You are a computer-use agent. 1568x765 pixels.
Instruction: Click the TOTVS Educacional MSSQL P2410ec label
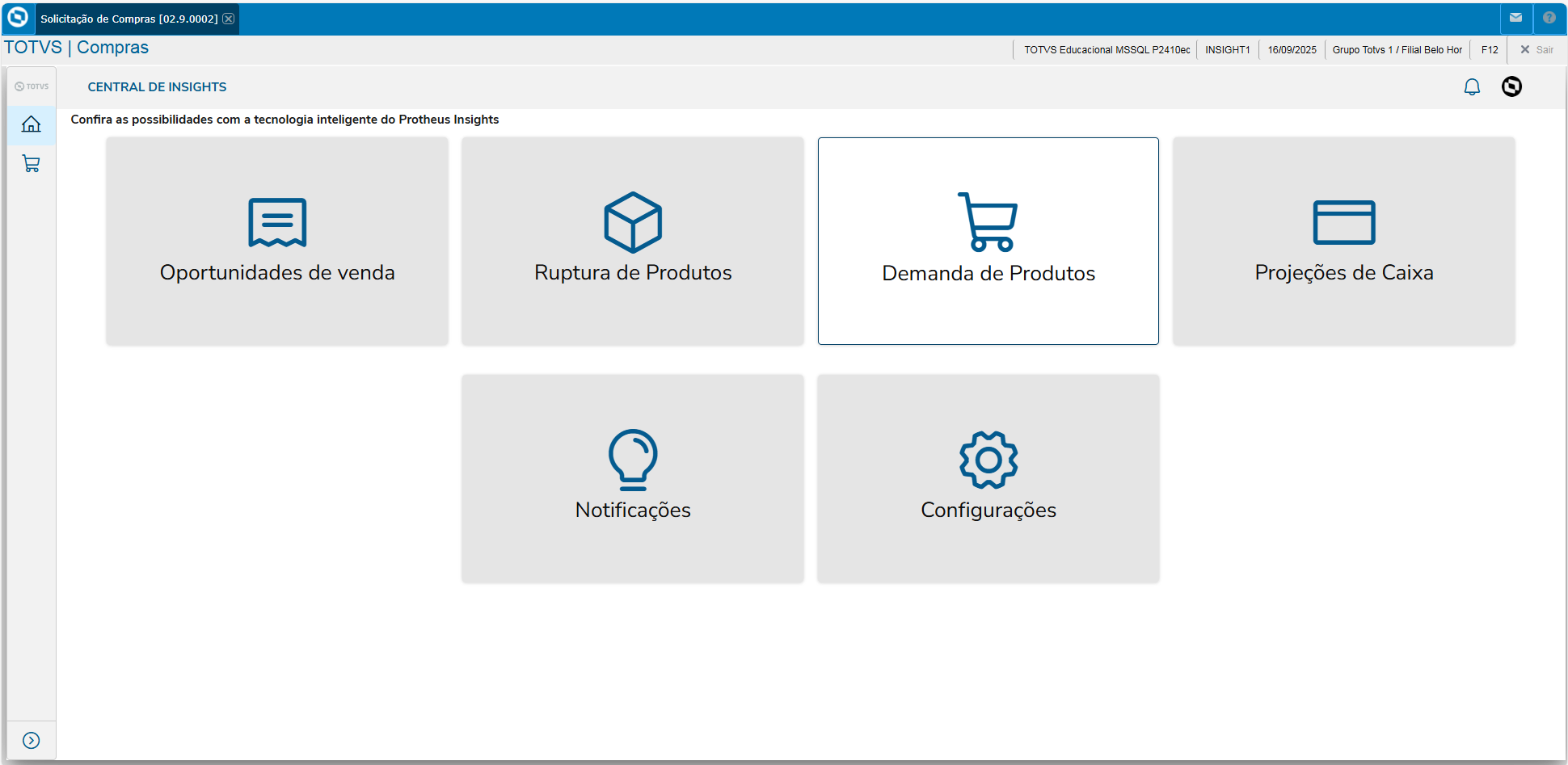point(1106,49)
